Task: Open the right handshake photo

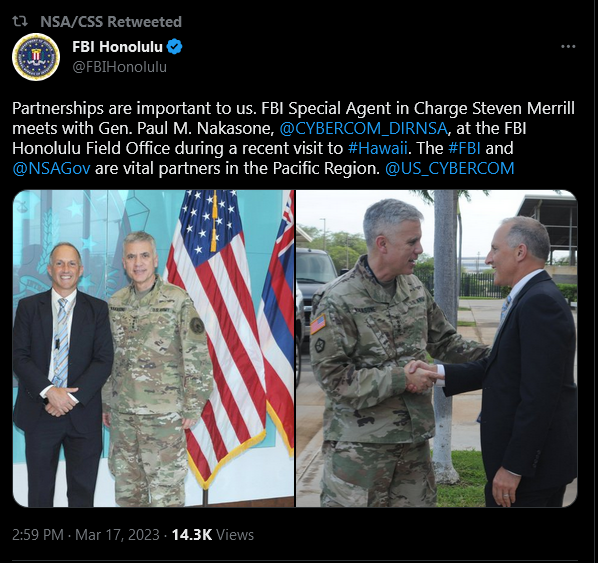Action: tap(437, 348)
